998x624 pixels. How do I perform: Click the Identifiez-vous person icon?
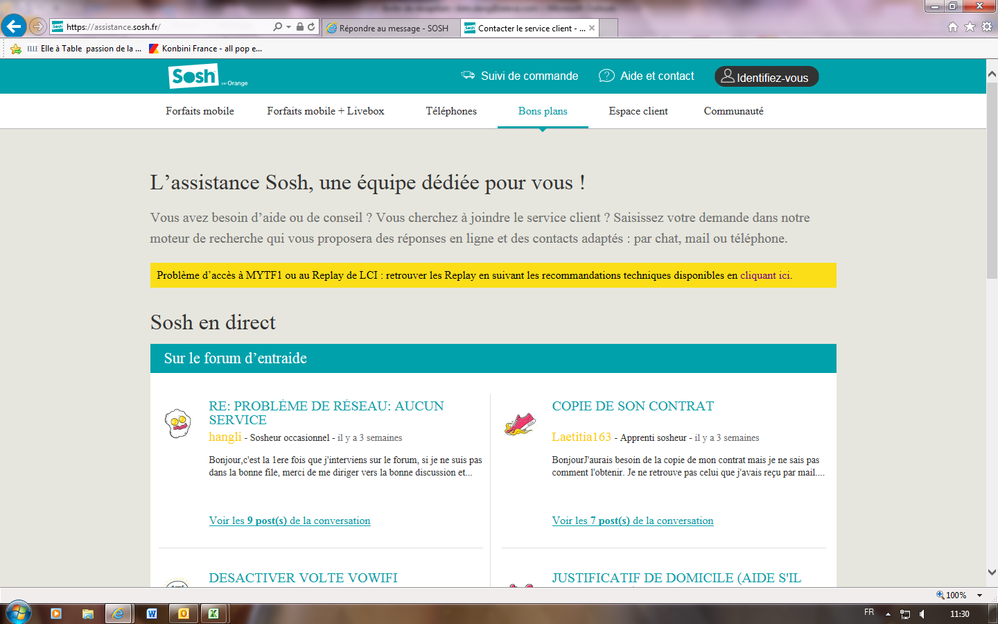[729, 76]
